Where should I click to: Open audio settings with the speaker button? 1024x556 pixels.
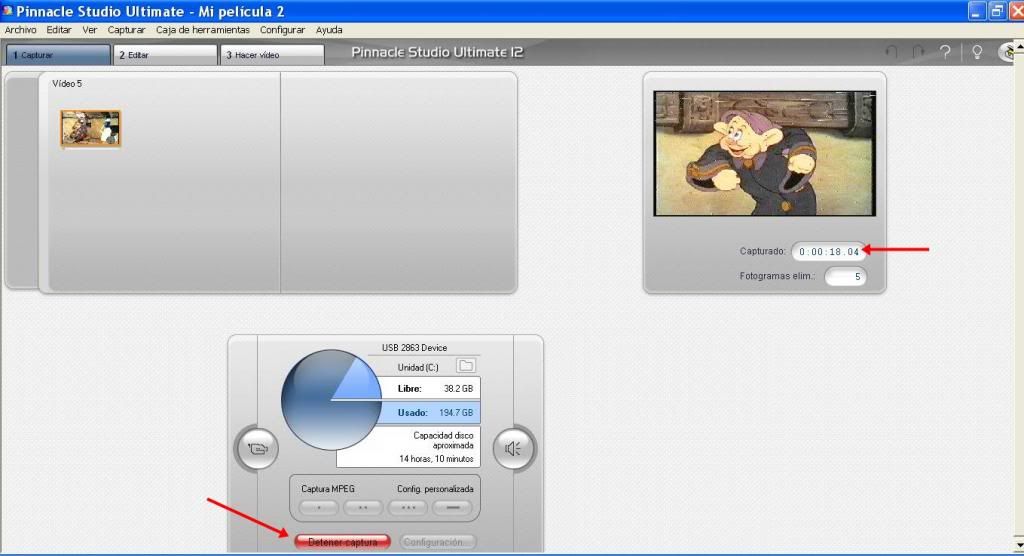513,449
